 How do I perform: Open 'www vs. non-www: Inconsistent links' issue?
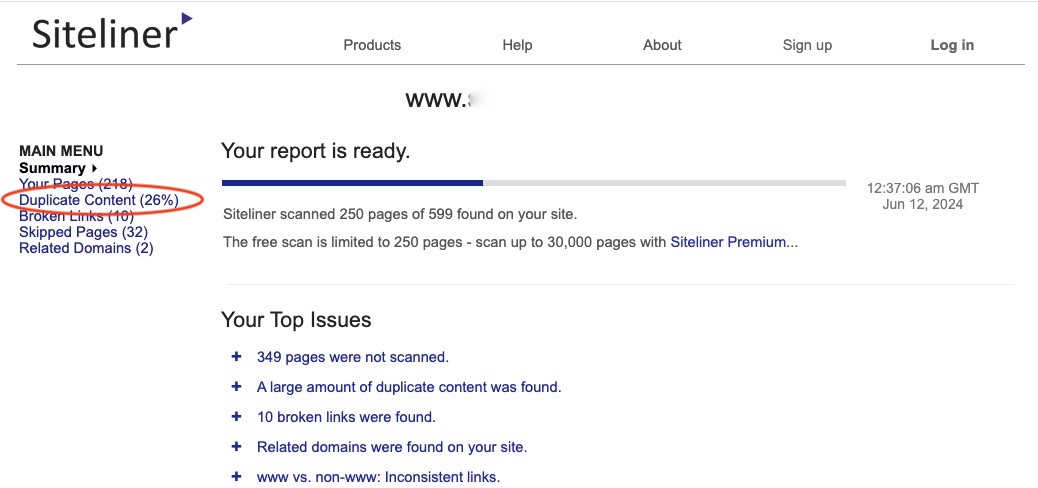(x=378, y=477)
